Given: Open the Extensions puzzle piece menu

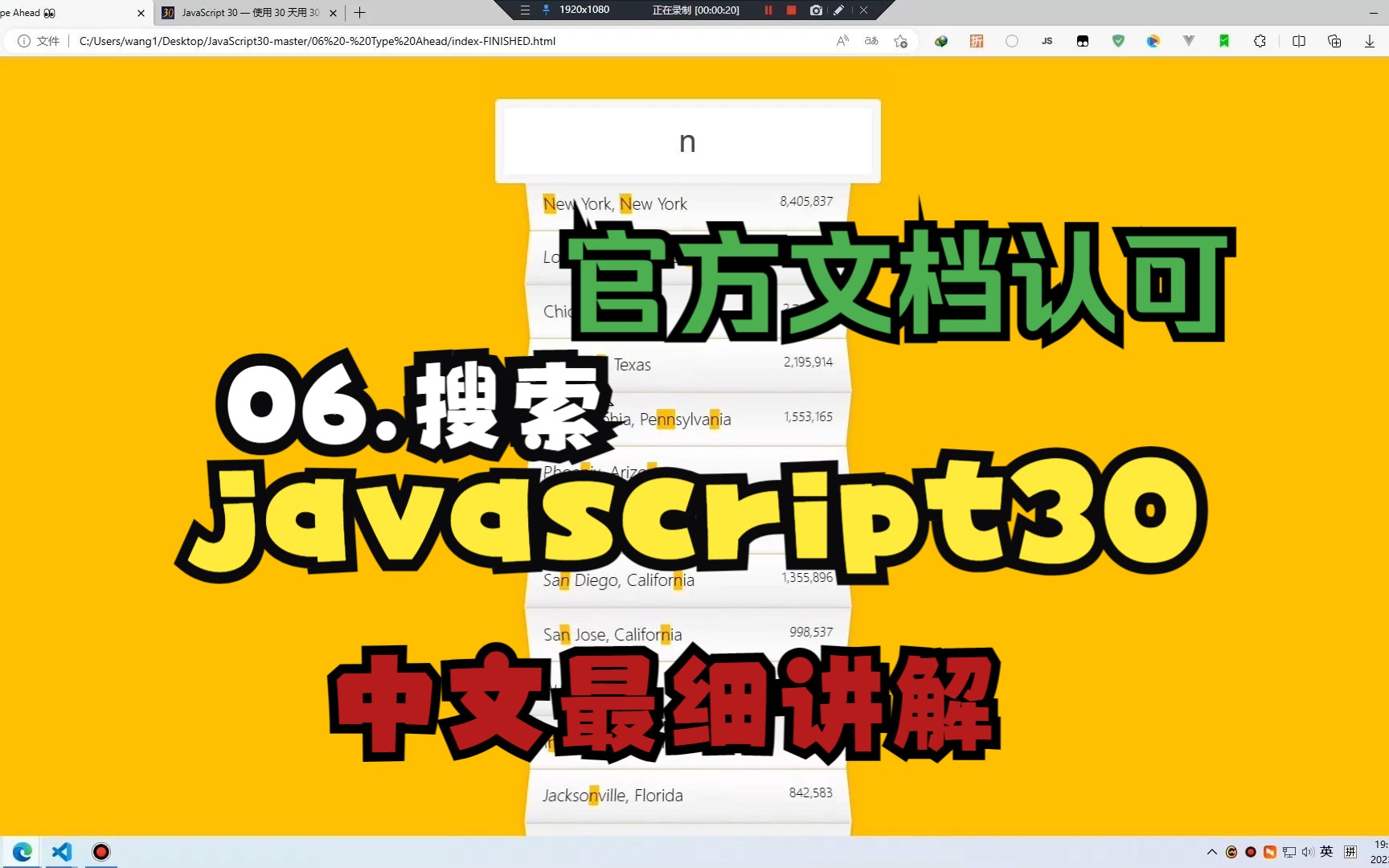Looking at the screenshot, I should (x=1260, y=41).
